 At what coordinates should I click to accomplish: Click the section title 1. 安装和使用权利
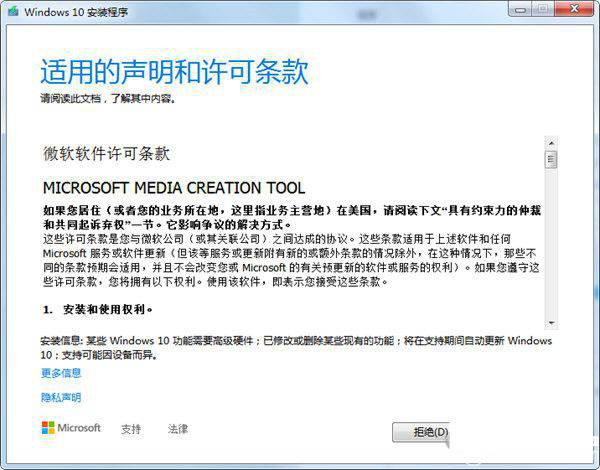tap(98, 309)
